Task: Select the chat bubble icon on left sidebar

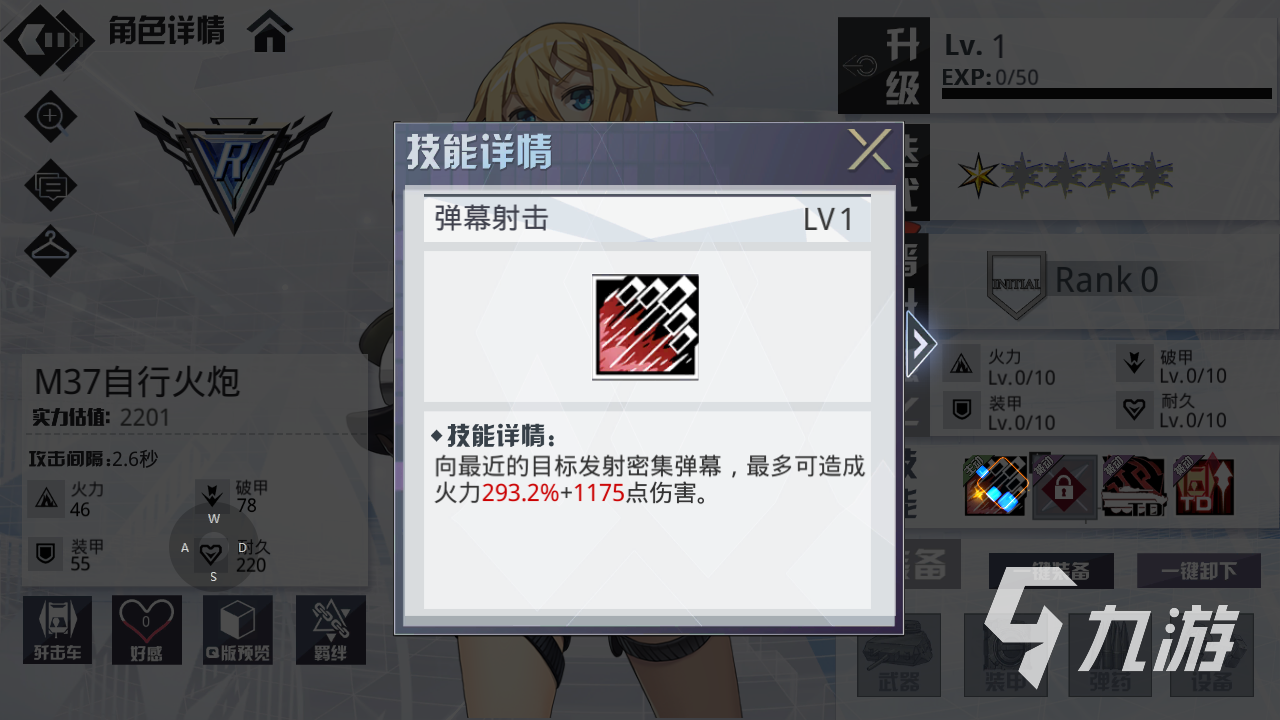Action: tap(50, 184)
